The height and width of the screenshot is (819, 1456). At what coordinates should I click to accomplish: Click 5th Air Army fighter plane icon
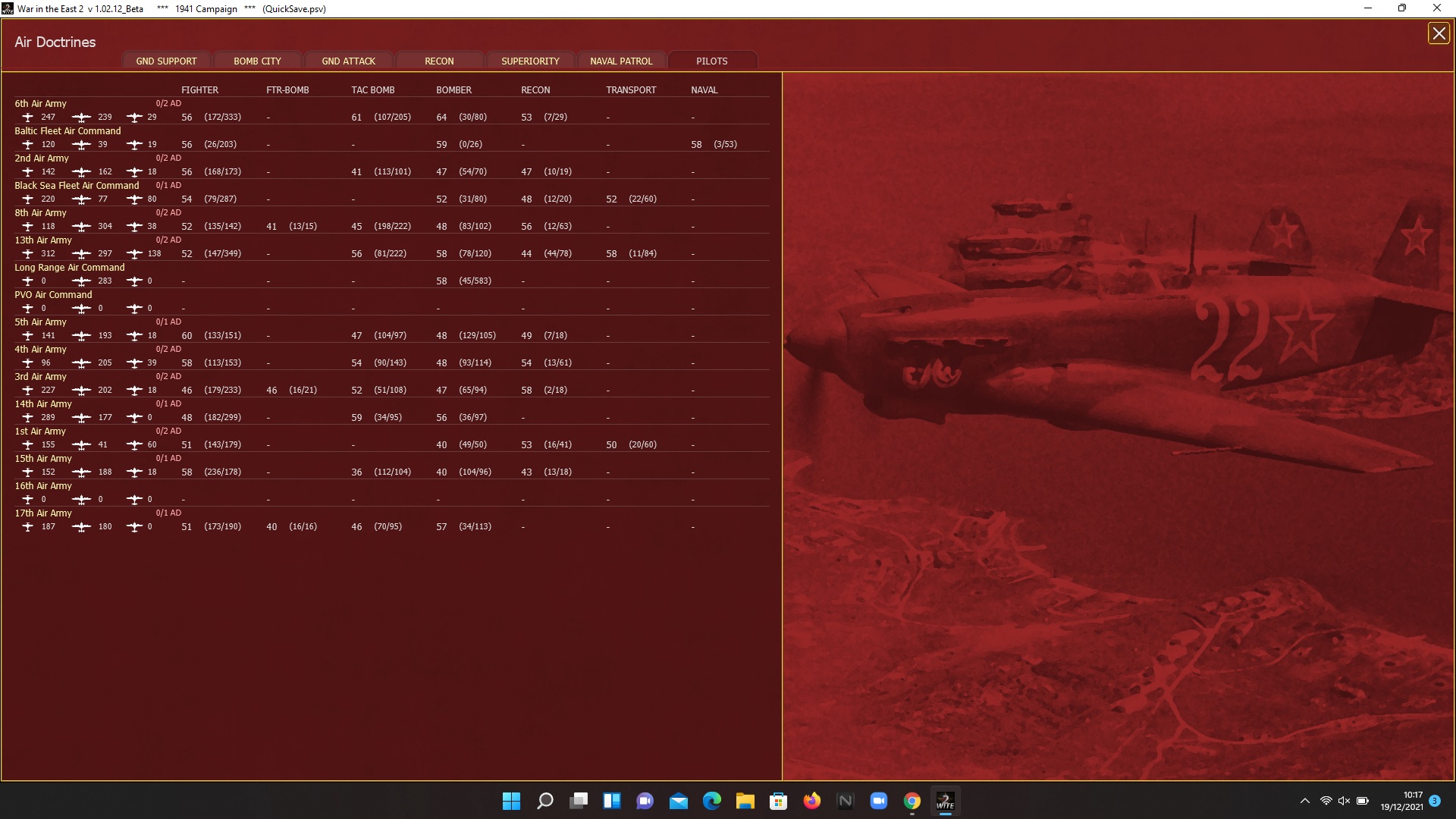(x=28, y=336)
